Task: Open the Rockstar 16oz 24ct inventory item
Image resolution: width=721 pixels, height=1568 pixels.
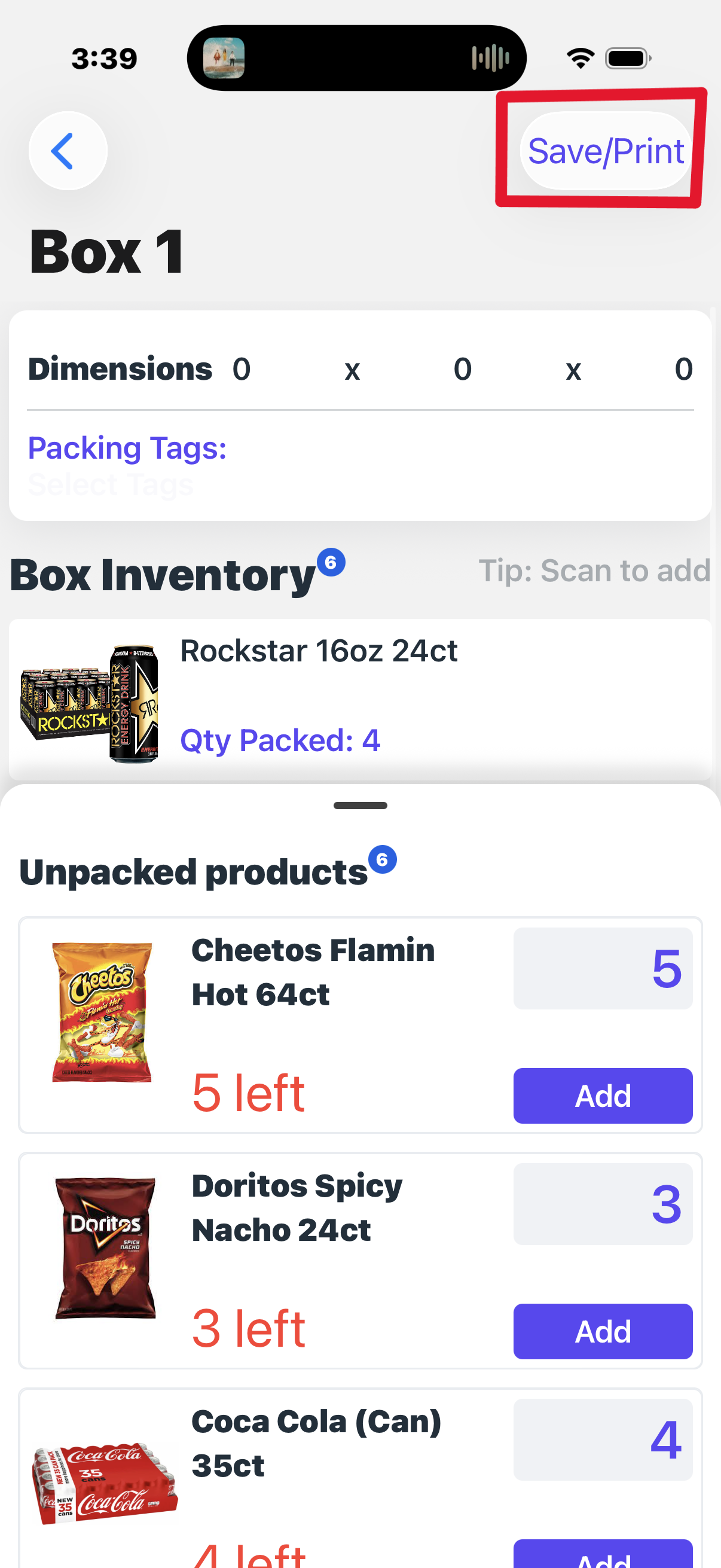Action: (x=360, y=698)
